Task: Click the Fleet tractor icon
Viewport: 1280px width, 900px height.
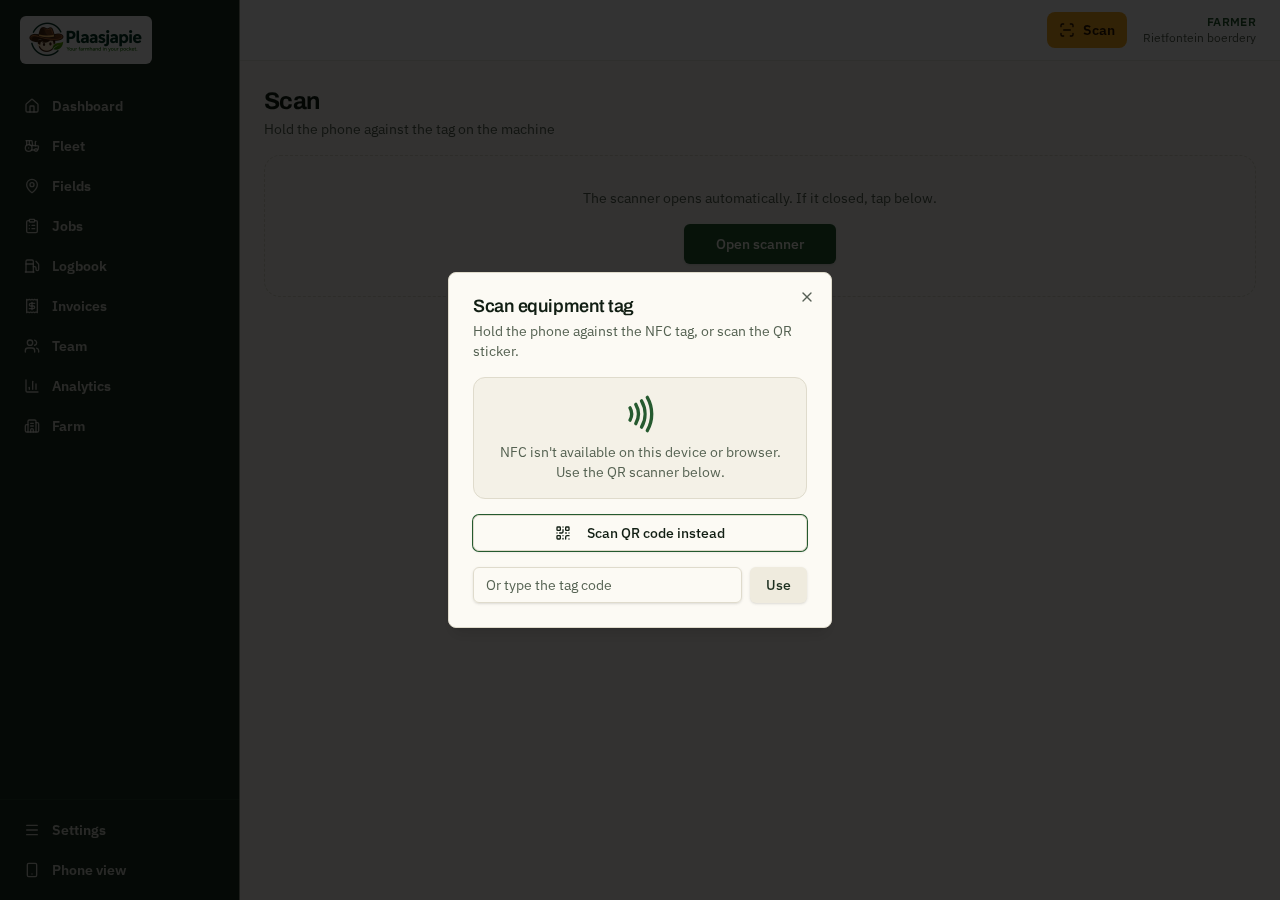Action: pos(32,146)
